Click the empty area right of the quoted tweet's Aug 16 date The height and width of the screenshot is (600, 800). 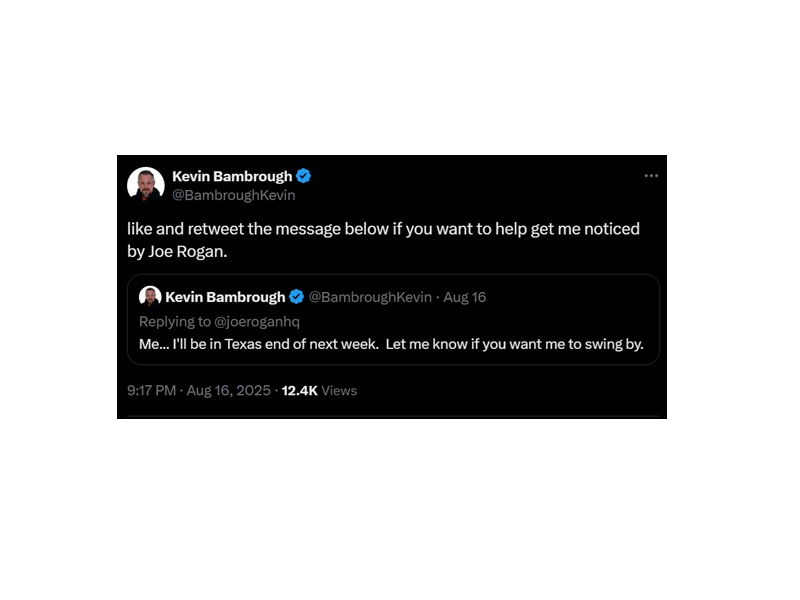tap(569, 297)
